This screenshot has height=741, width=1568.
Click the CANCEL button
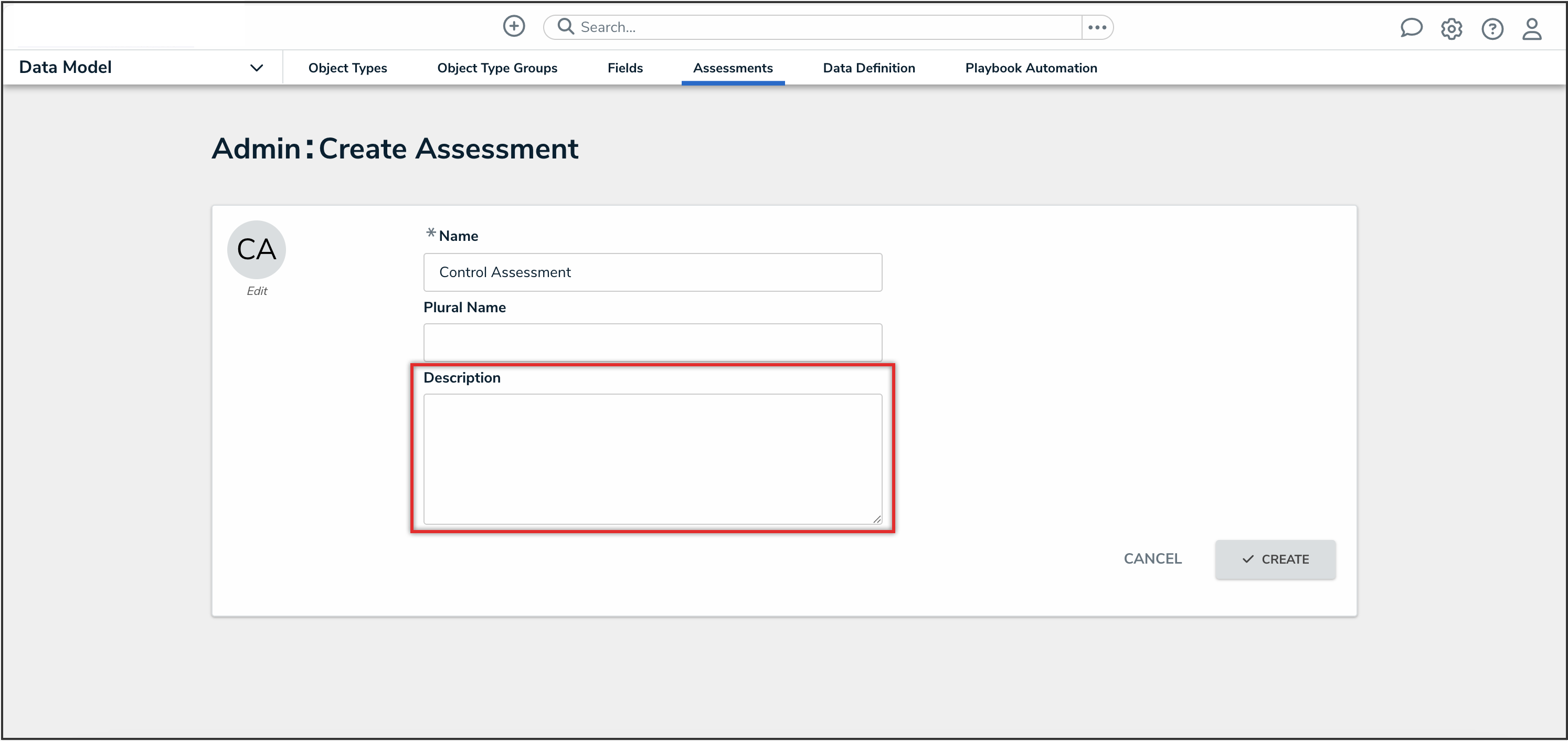click(1152, 558)
